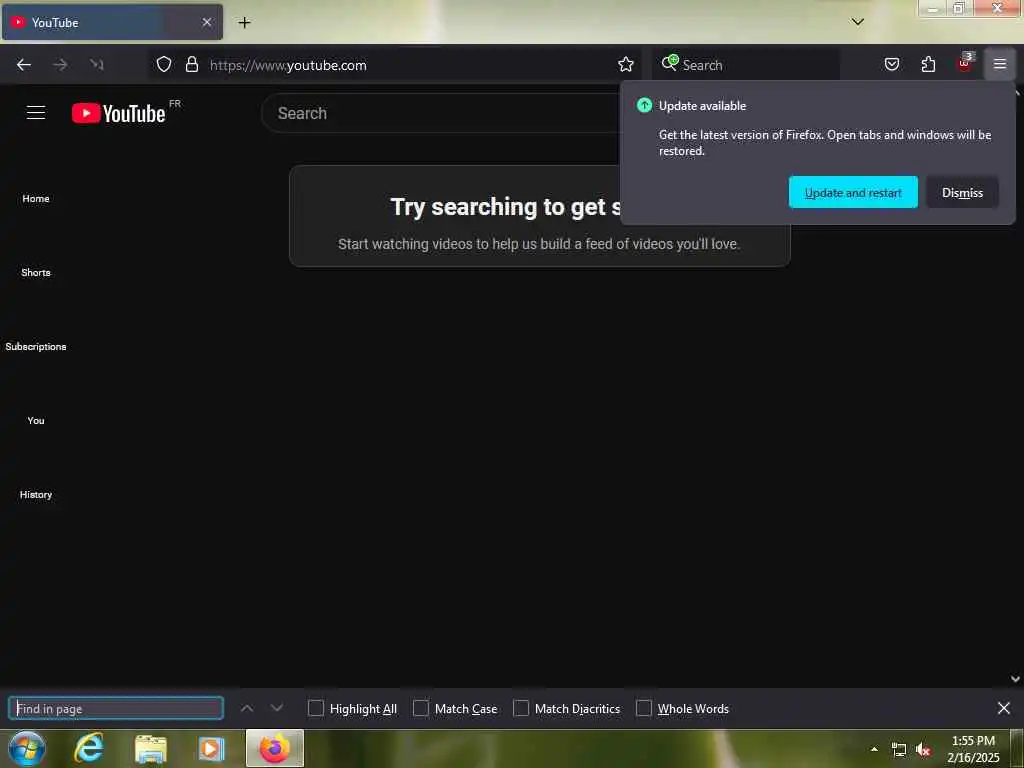Screen dimensions: 1024x768
Task: Click the YouTube search field
Action: (441, 113)
